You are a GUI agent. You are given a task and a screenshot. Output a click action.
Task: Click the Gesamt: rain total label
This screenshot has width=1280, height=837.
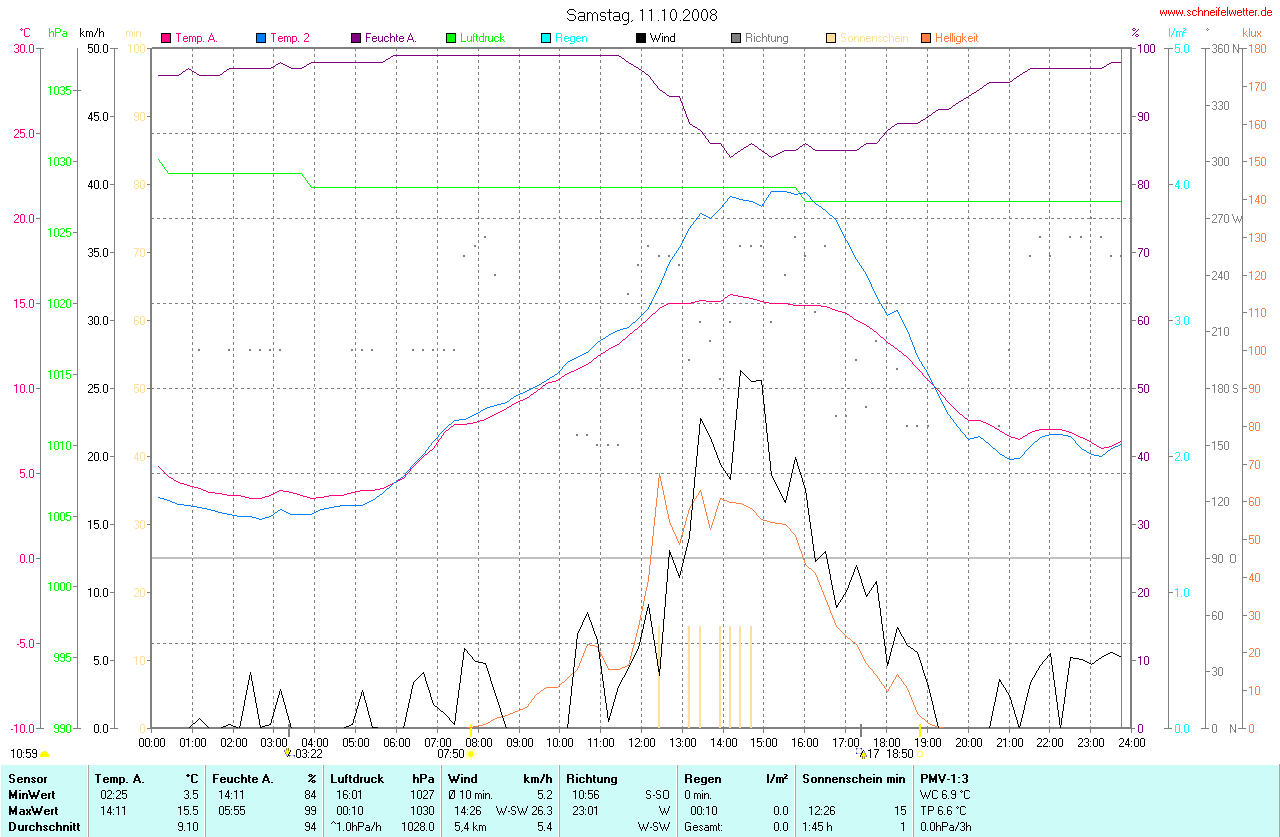pos(704,827)
